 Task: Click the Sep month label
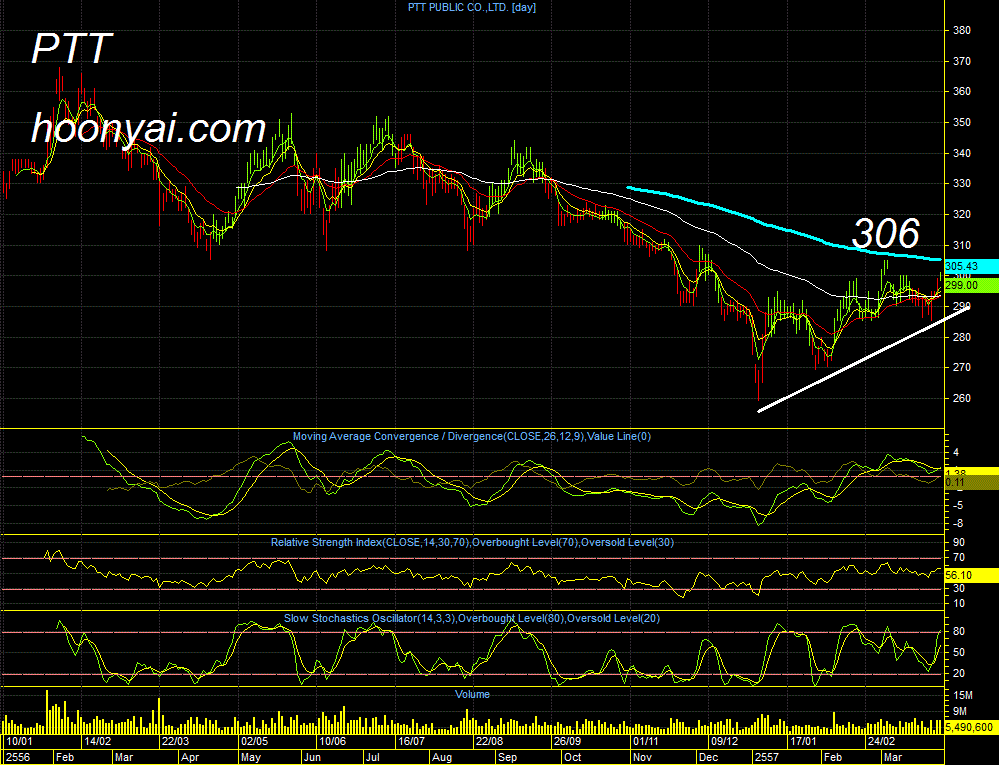(x=508, y=757)
